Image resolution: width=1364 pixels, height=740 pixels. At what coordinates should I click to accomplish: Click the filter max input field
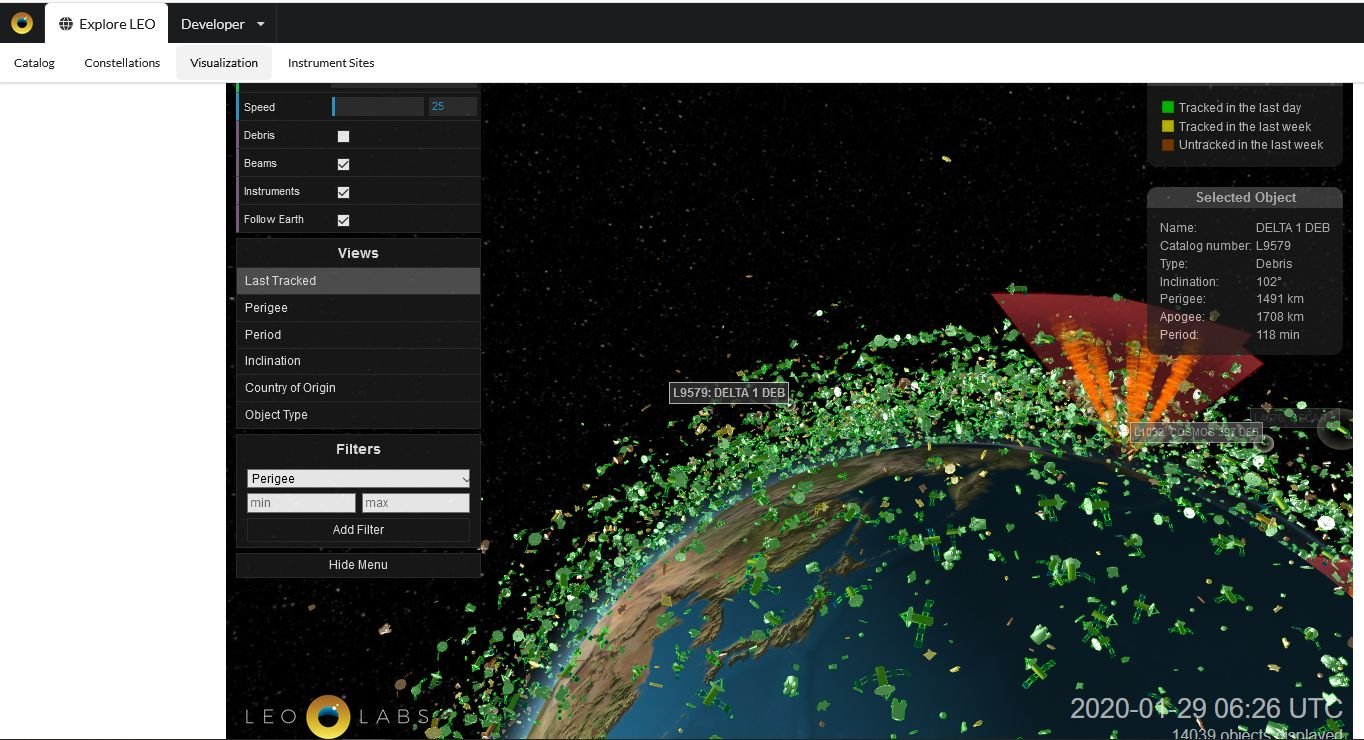(416, 503)
